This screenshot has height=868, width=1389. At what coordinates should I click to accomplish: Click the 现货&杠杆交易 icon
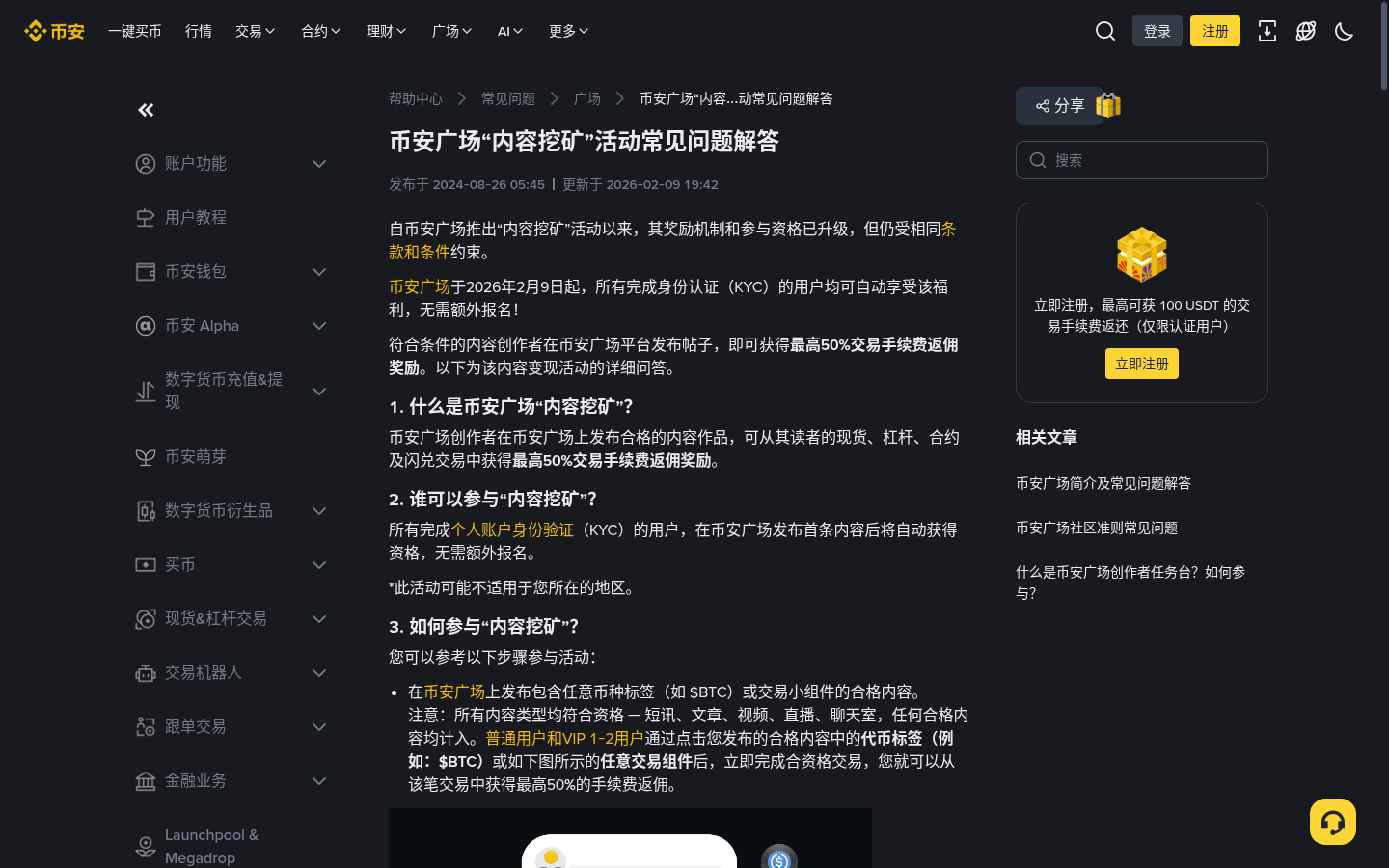click(146, 619)
